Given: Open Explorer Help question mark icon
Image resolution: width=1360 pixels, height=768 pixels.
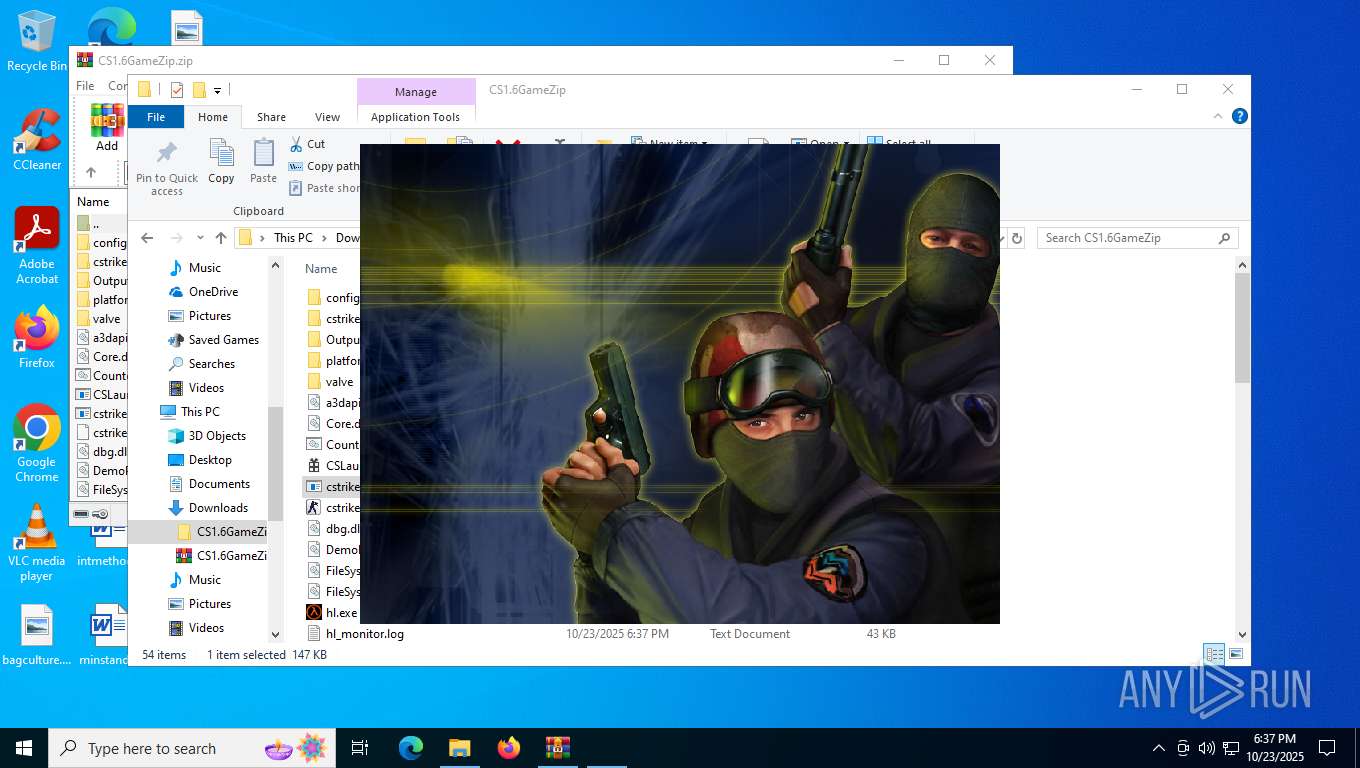Looking at the screenshot, I should click(1240, 116).
